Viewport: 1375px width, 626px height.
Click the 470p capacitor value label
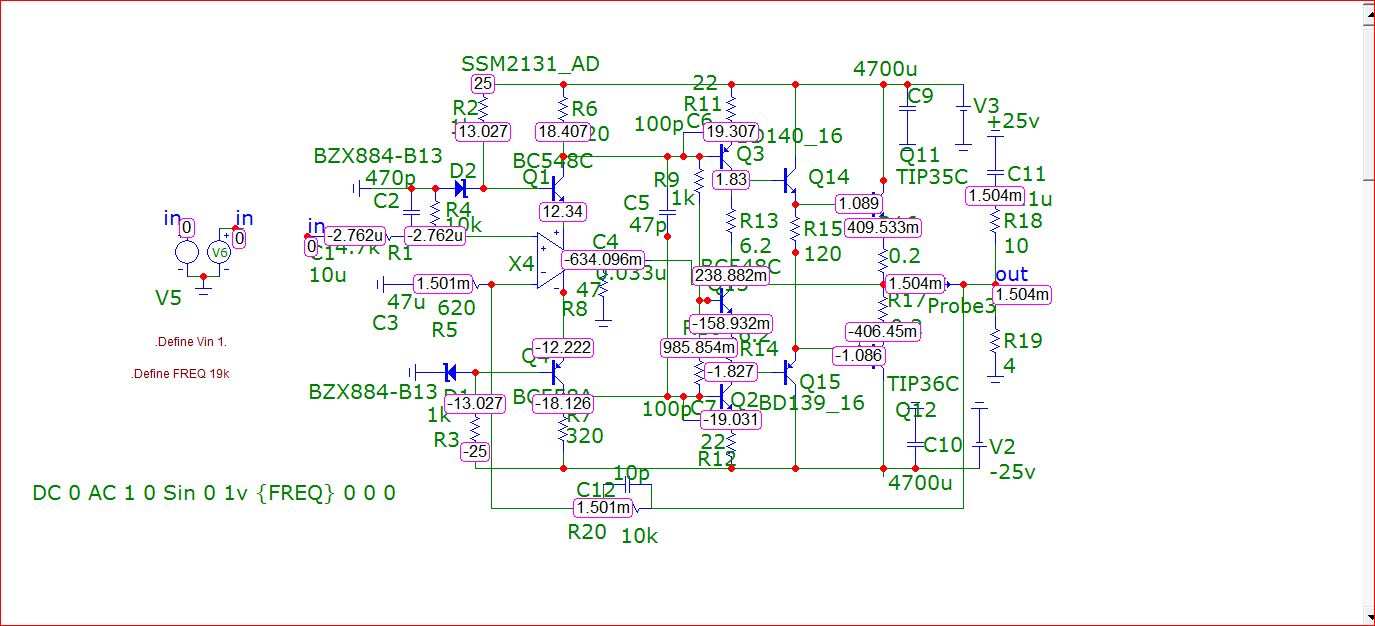point(390,178)
